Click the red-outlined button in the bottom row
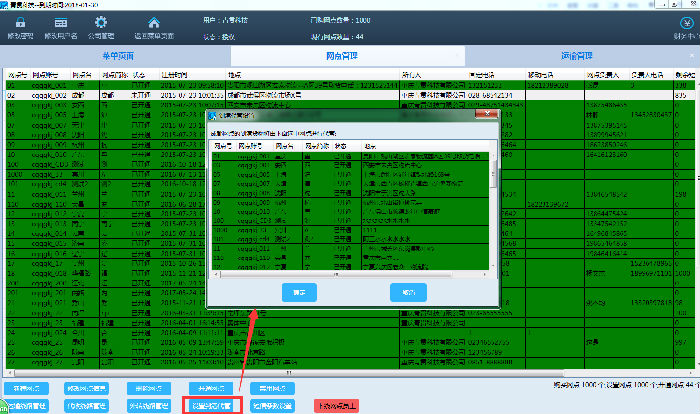 (213, 406)
